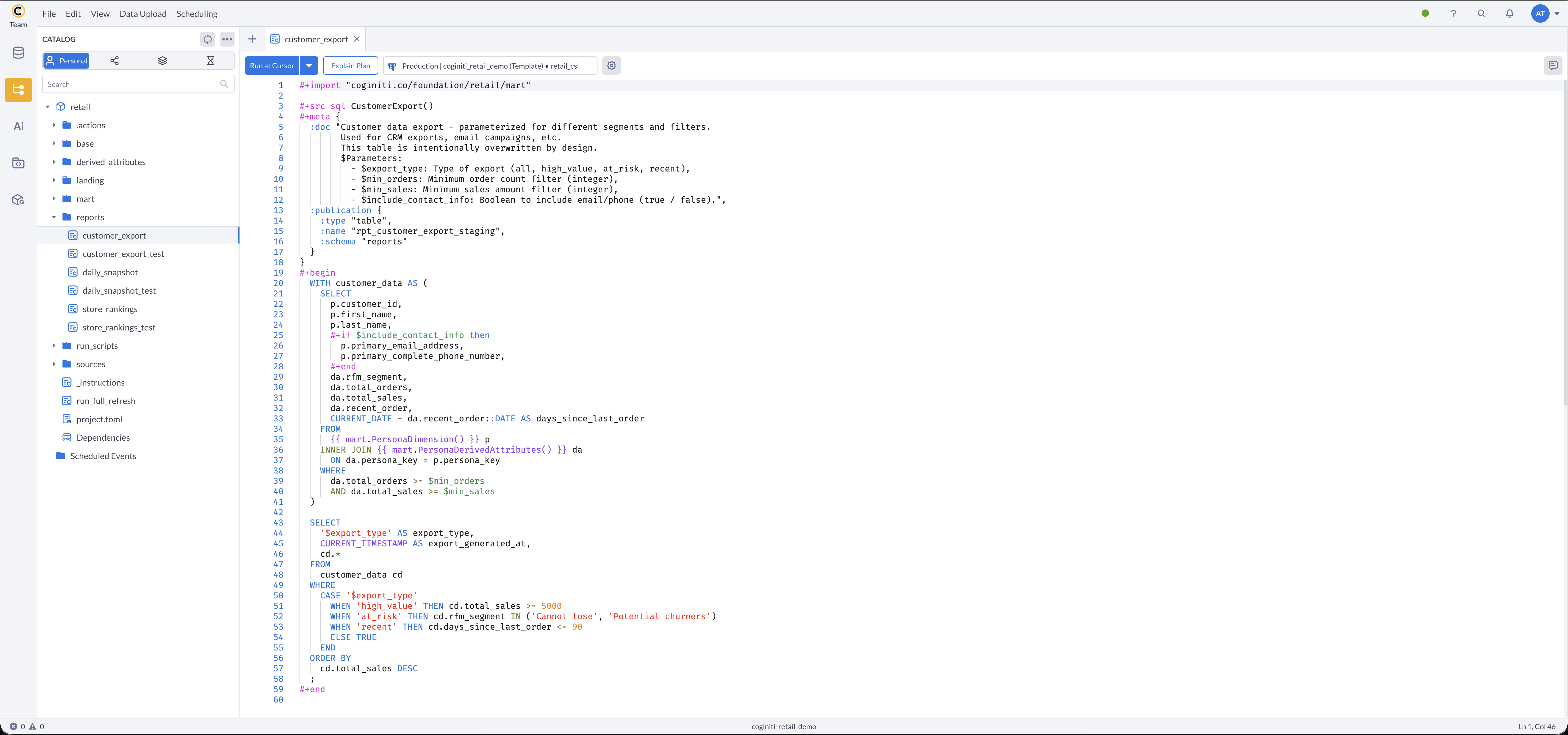Open the Run at Cursor dropdown arrow
Viewport: 1568px width, 735px height.
tap(309, 66)
